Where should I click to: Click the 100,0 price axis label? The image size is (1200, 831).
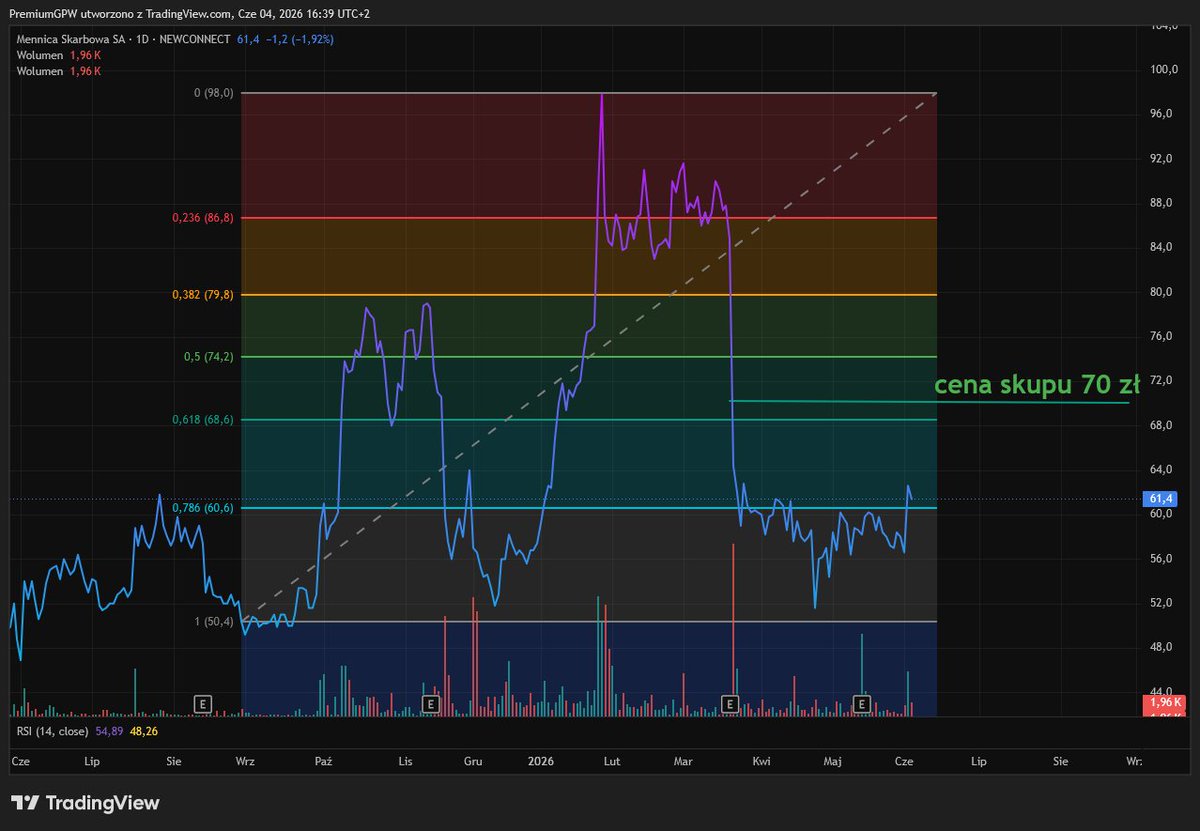point(1164,70)
